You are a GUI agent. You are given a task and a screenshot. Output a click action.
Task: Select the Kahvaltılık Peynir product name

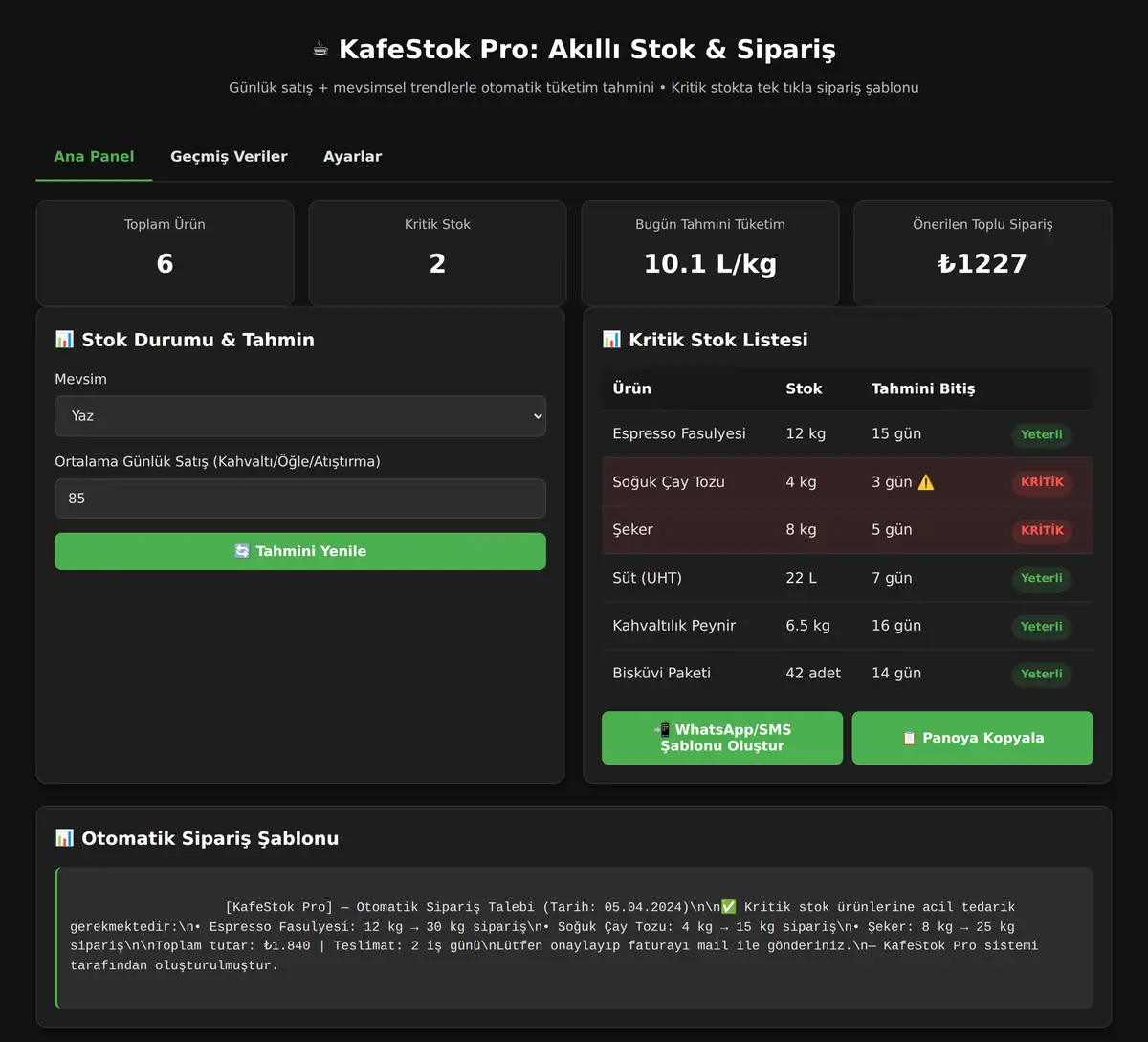674,625
